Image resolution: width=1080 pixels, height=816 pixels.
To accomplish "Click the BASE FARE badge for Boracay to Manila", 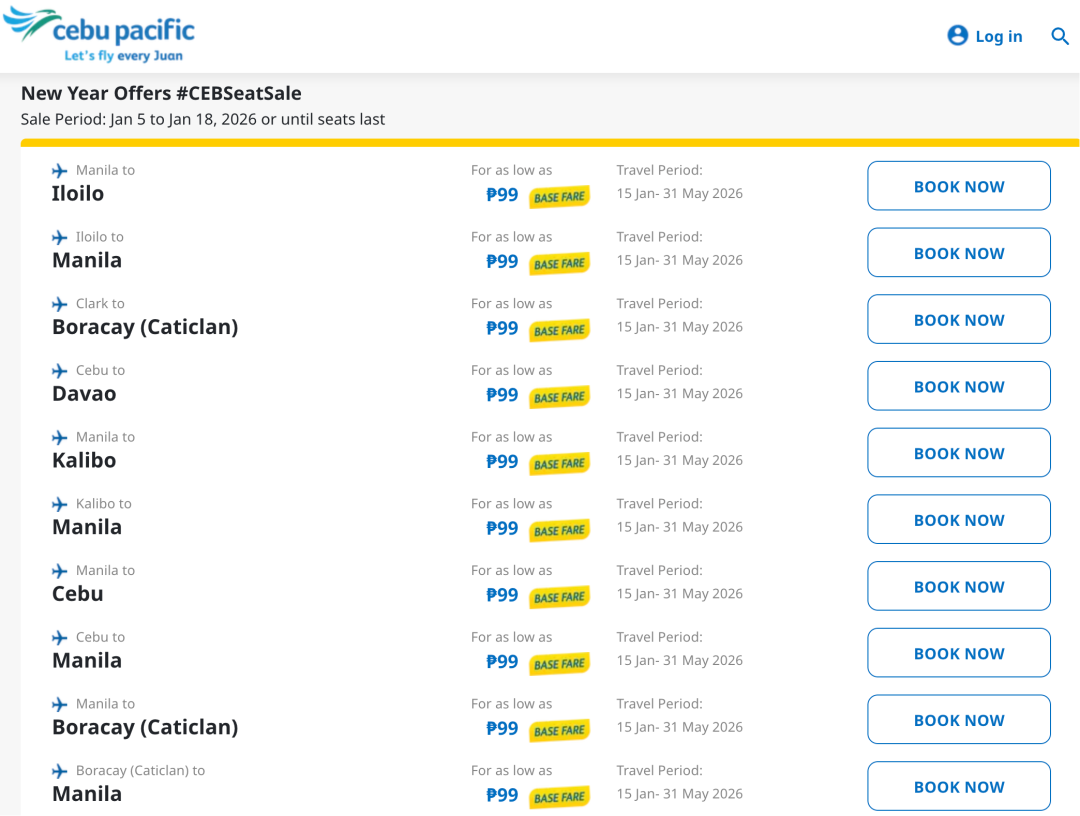I will point(559,797).
